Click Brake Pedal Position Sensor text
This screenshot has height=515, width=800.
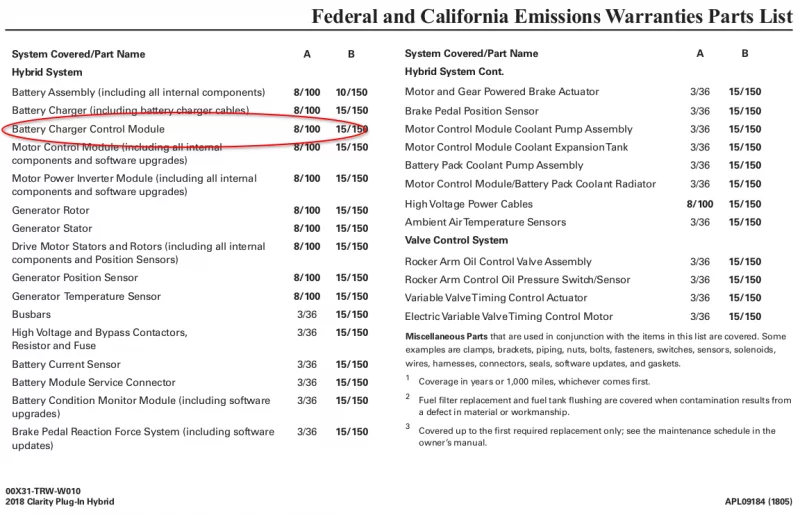click(x=471, y=111)
